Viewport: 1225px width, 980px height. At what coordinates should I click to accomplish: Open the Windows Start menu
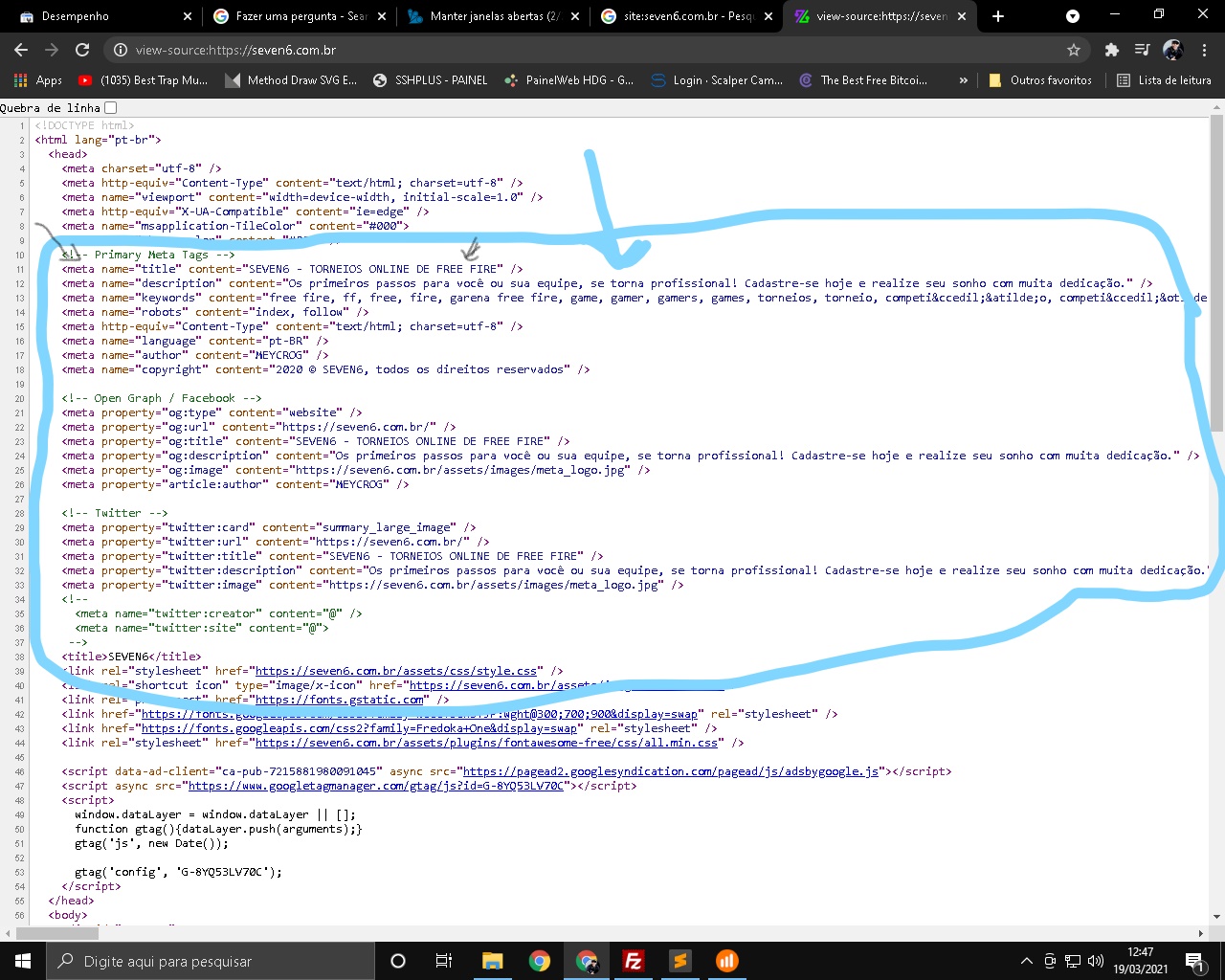tap(23, 961)
